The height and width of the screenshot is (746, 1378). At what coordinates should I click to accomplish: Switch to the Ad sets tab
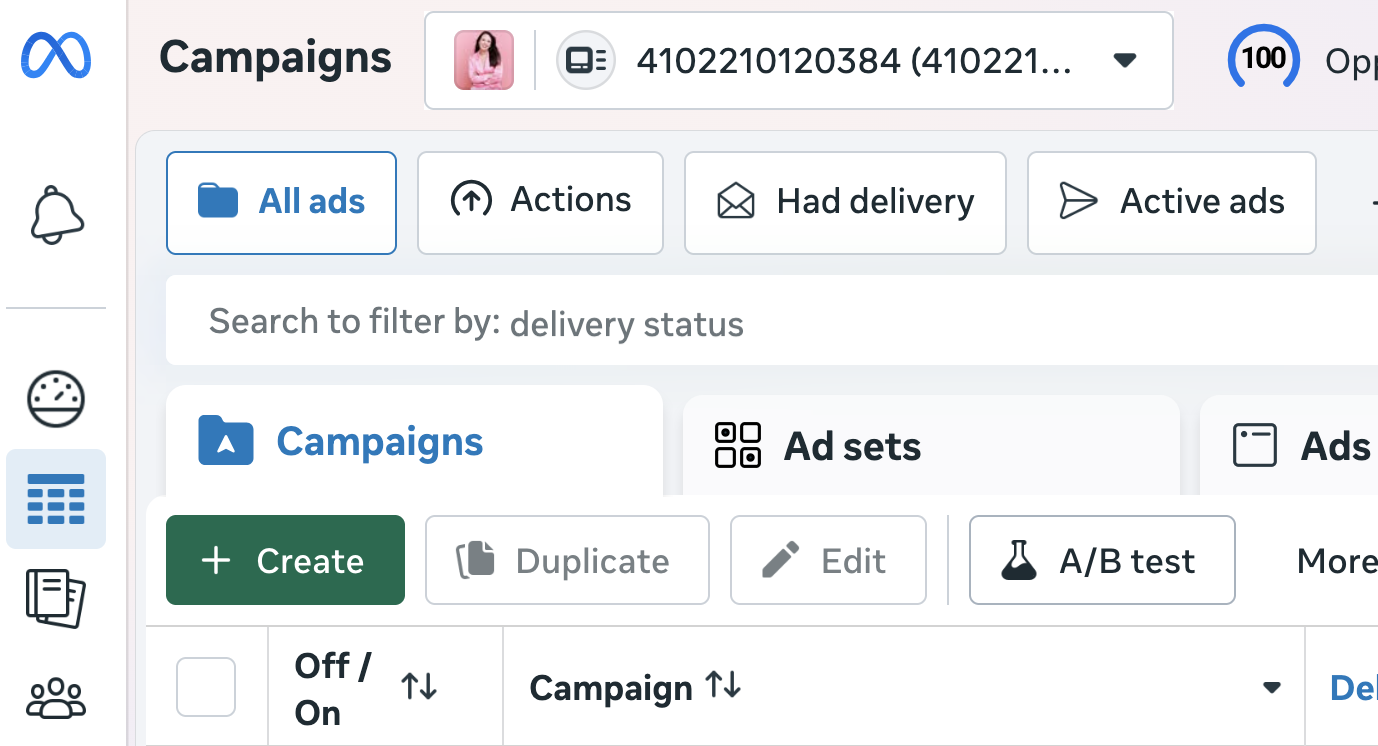pyautogui.click(x=851, y=446)
